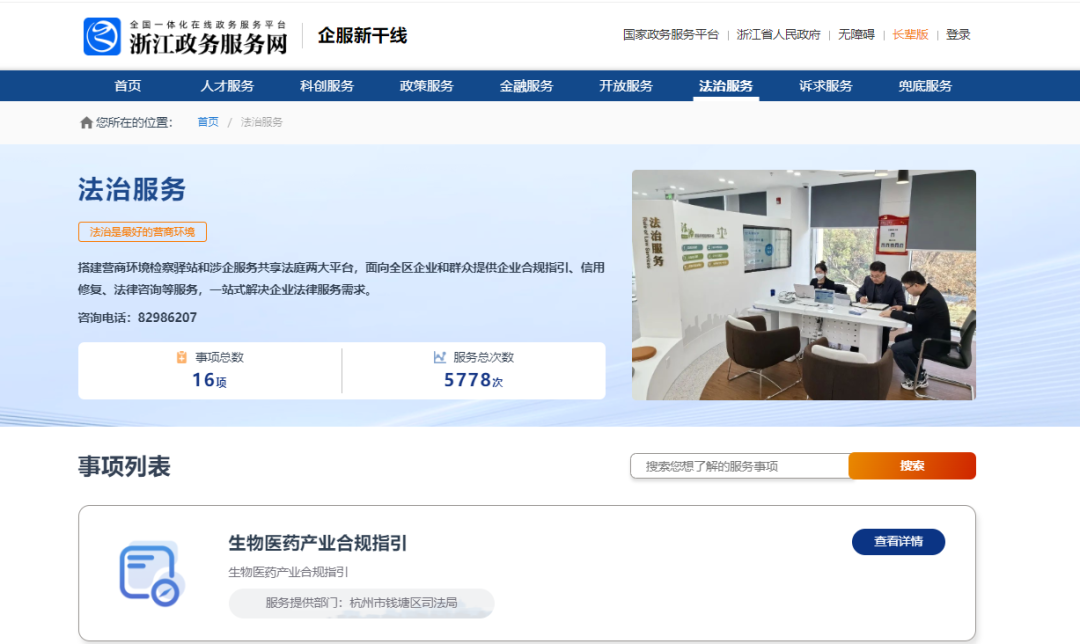Open the 兜底服务 tab

pos(926,86)
